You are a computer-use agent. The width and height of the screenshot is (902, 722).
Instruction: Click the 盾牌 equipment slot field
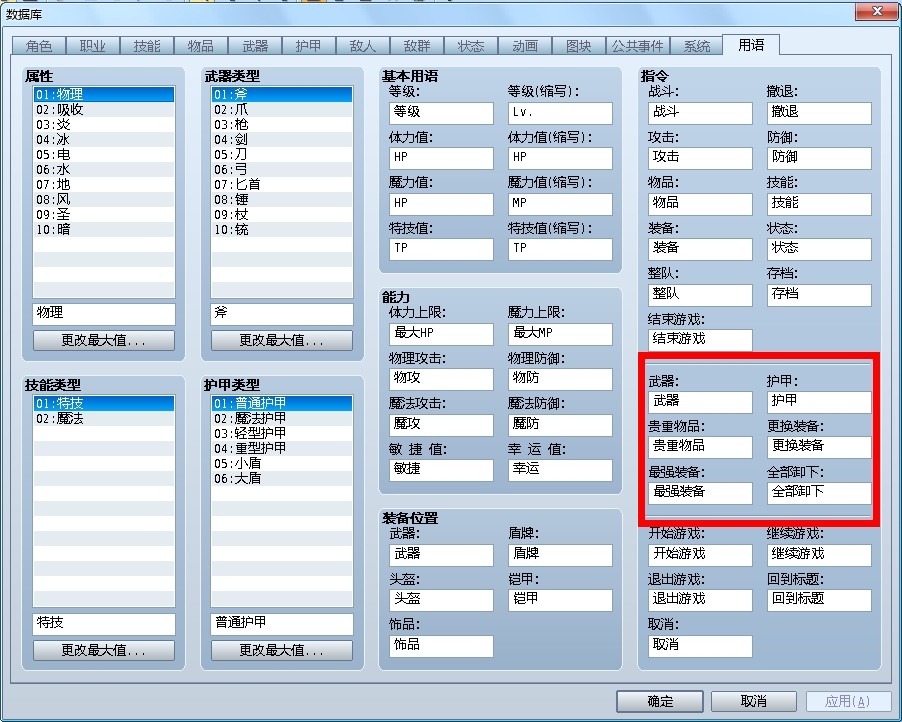(560, 555)
